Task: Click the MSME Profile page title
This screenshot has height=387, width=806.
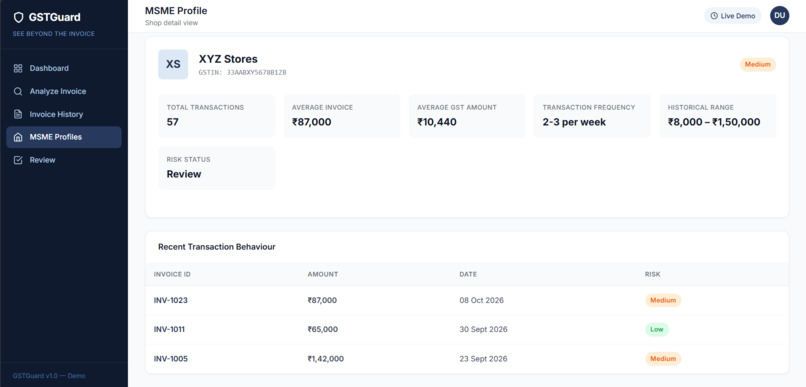Action: (176, 11)
